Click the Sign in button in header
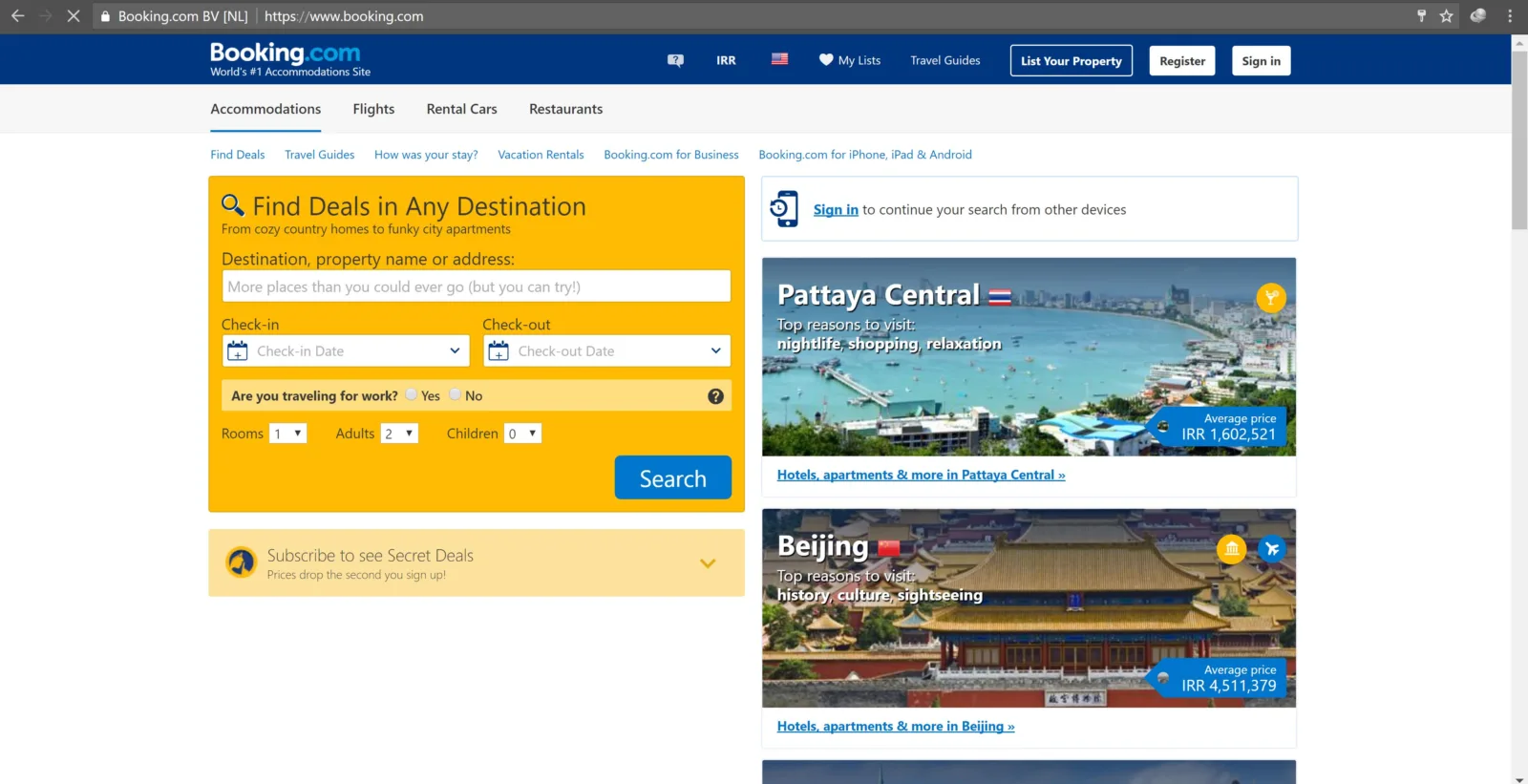Image resolution: width=1528 pixels, height=784 pixels. tap(1262, 61)
